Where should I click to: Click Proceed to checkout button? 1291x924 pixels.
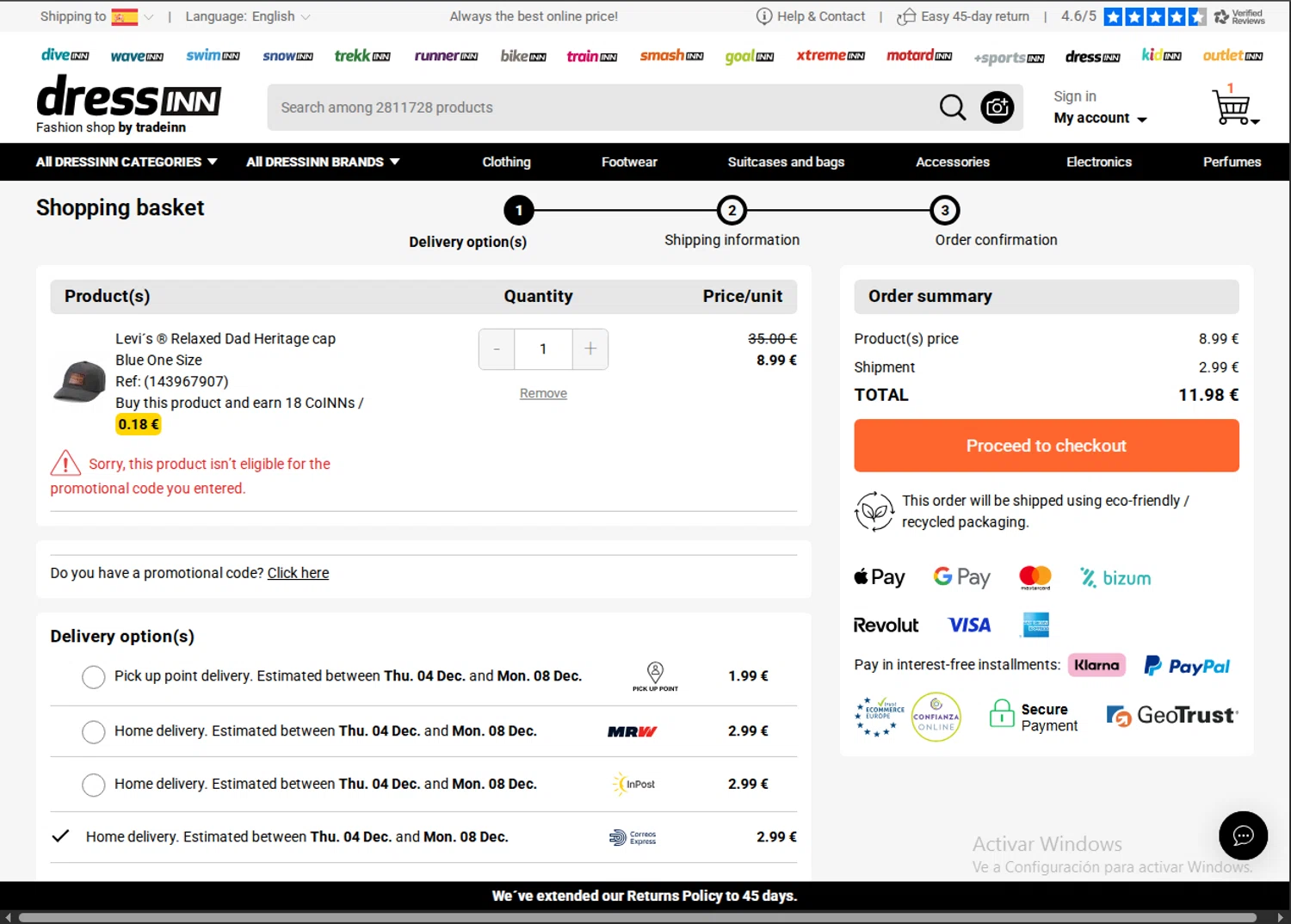pos(1046,446)
